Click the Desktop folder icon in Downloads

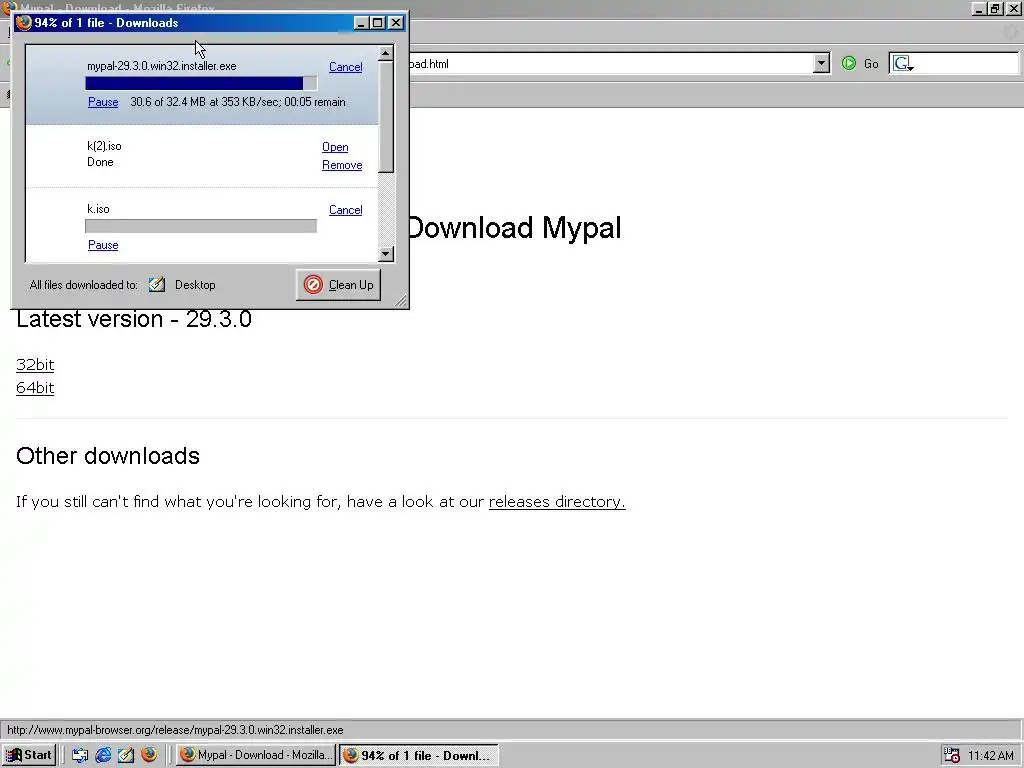pyautogui.click(x=157, y=285)
